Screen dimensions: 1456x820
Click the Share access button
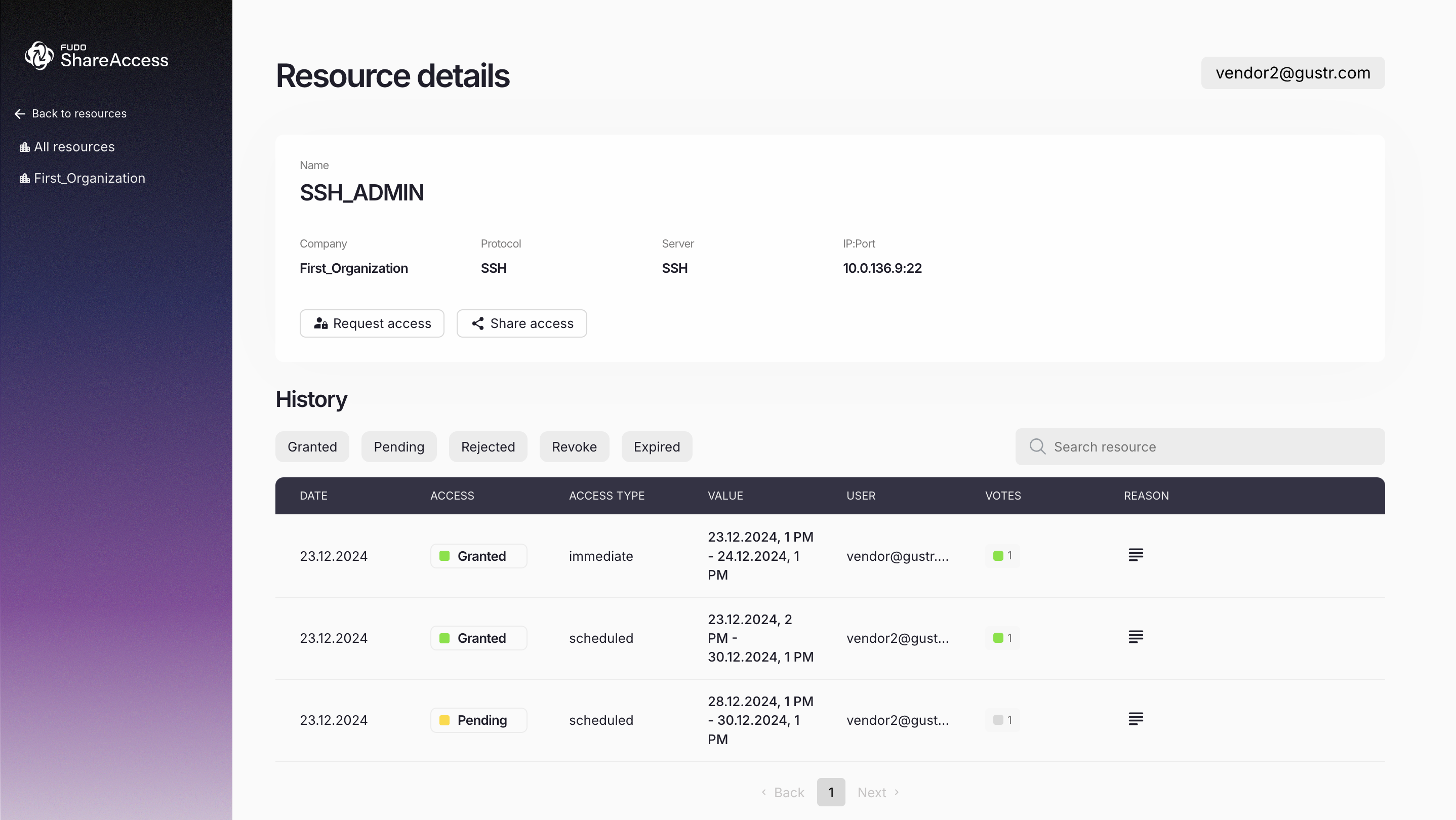[x=521, y=323]
